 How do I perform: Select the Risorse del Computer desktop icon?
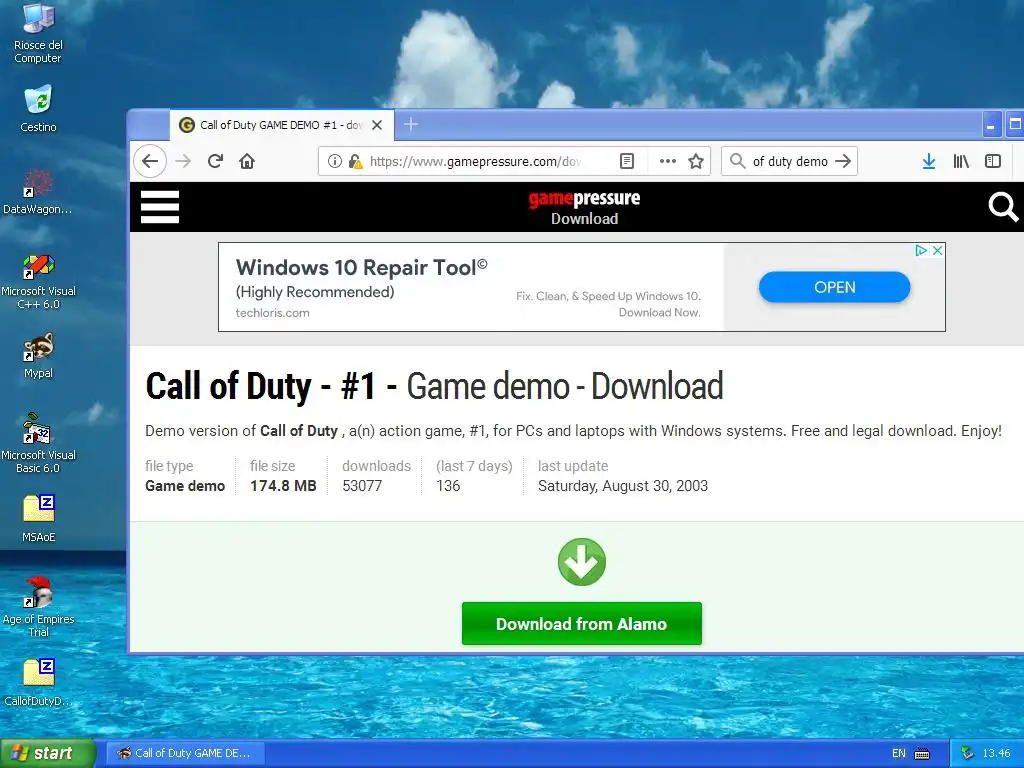(38, 33)
